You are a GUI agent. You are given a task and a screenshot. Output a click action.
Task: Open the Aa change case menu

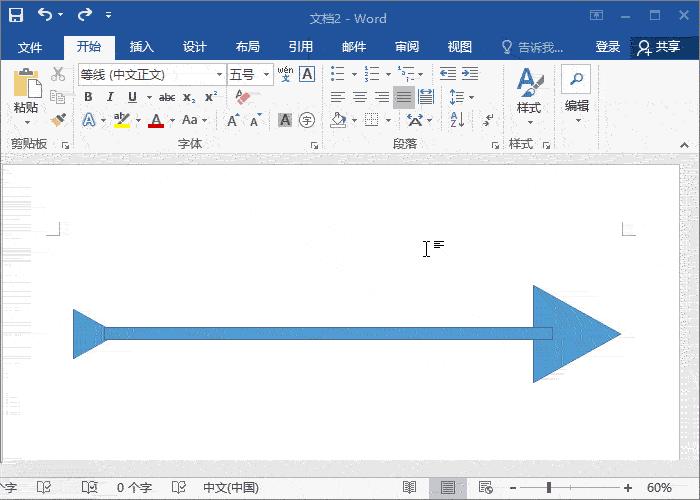(x=194, y=120)
